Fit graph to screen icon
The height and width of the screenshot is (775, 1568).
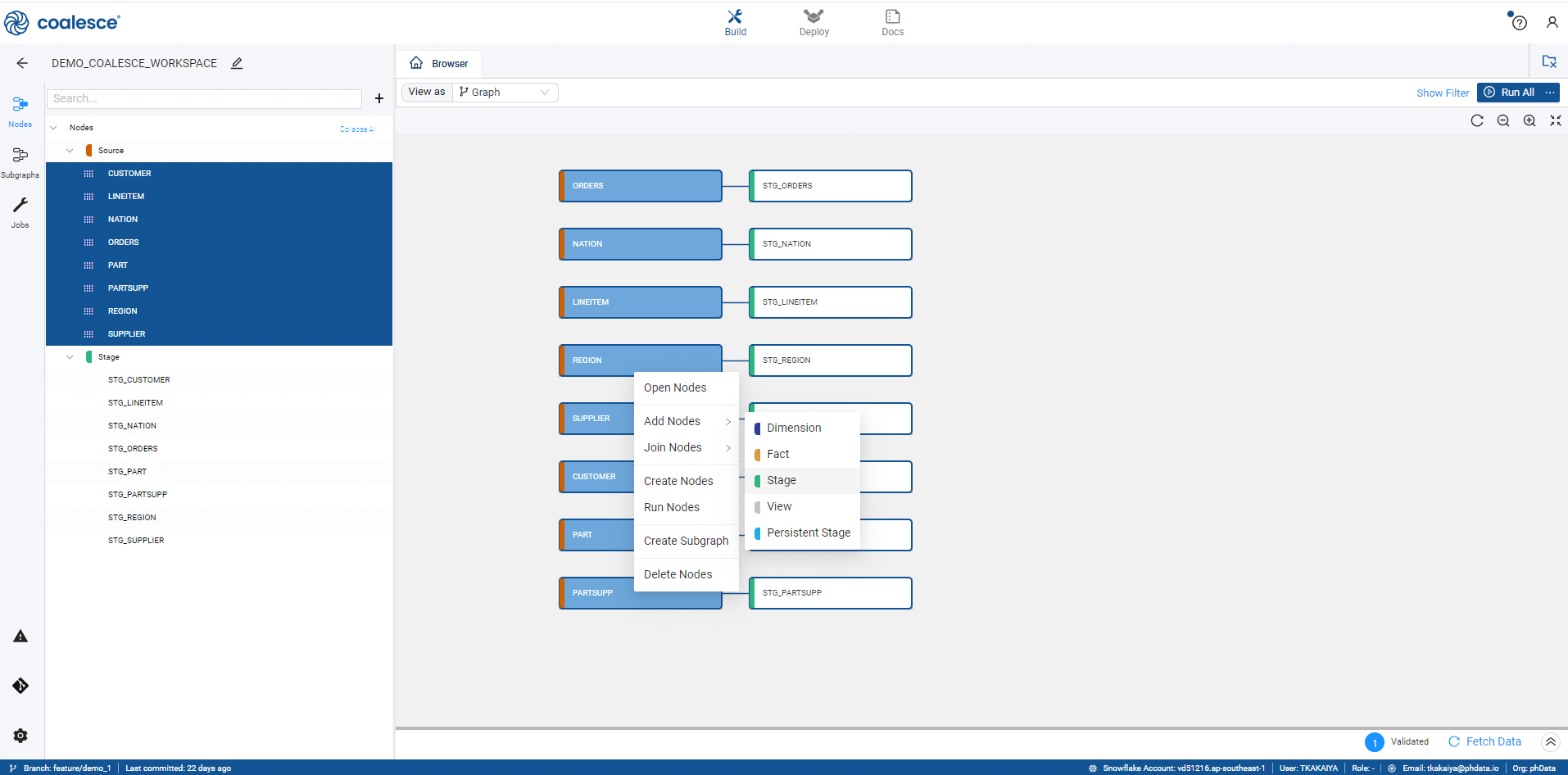(x=1556, y=120)
